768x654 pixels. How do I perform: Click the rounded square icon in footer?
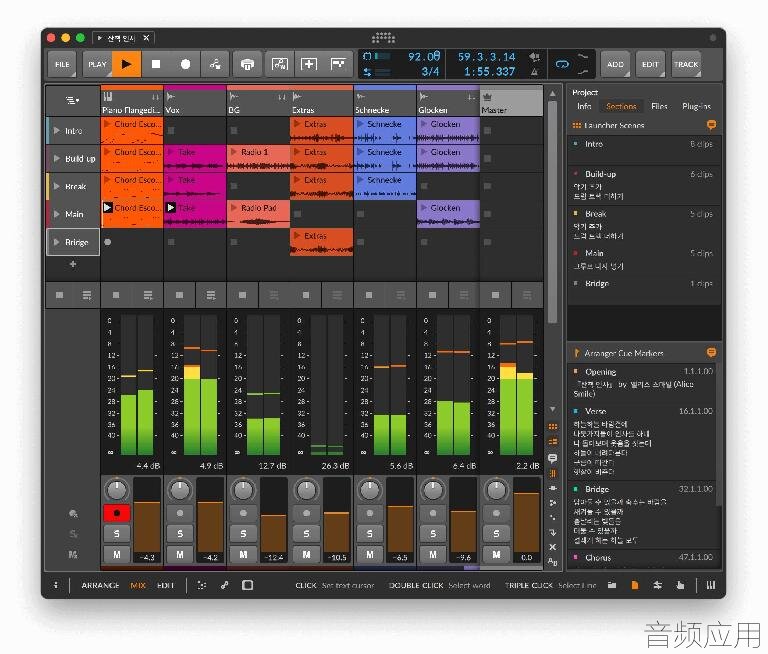[247, 585]
